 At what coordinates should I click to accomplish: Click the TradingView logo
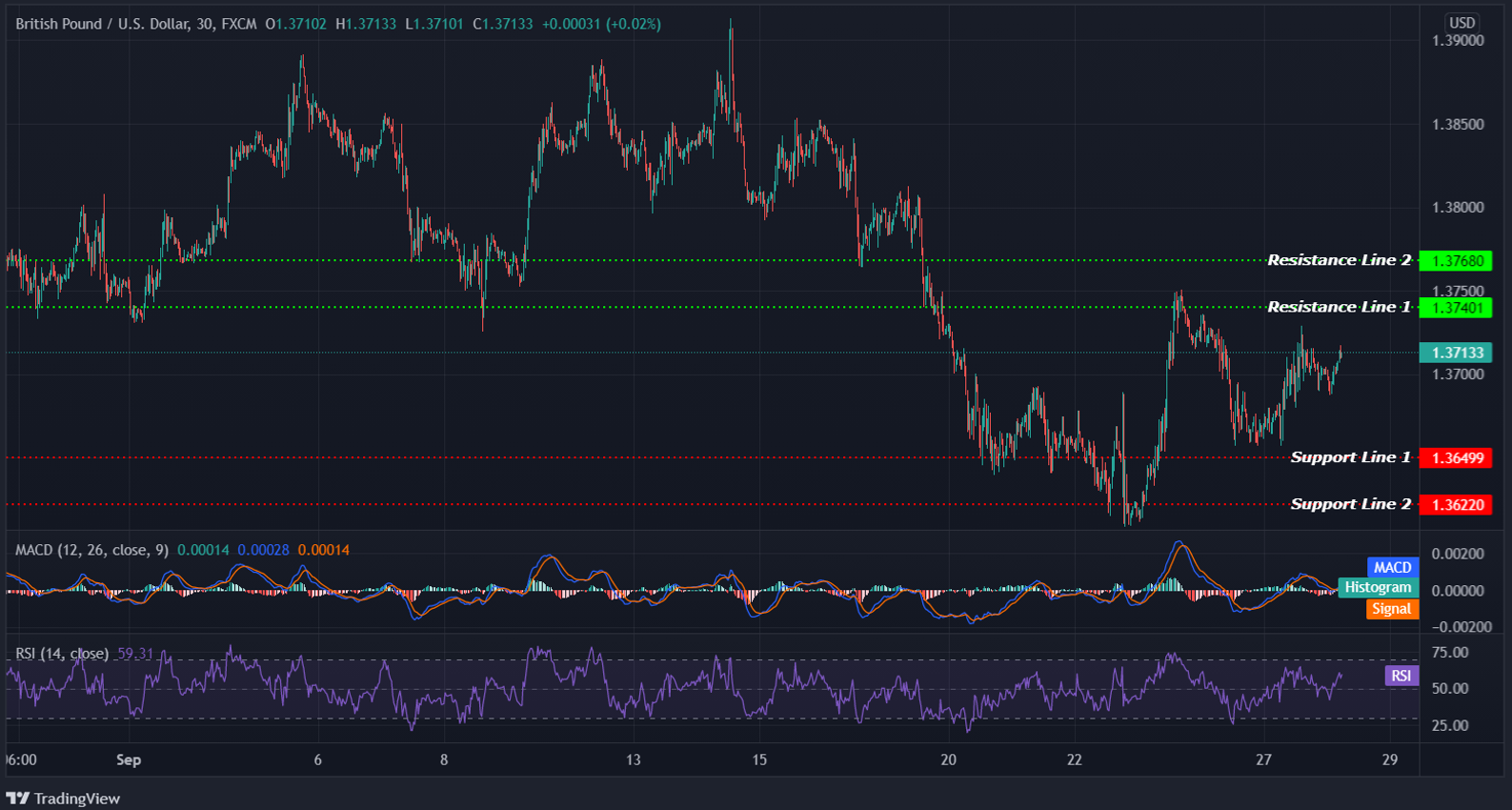(63, 799)
